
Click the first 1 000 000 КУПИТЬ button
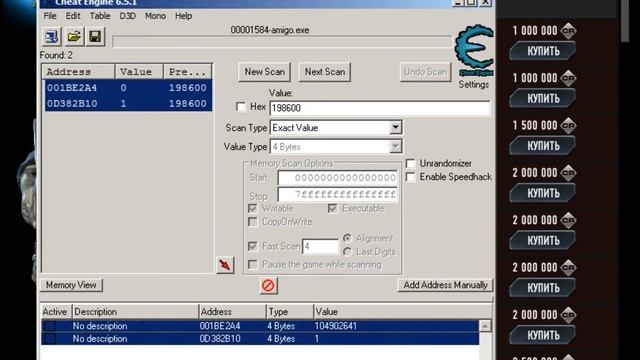pos(542,51)
